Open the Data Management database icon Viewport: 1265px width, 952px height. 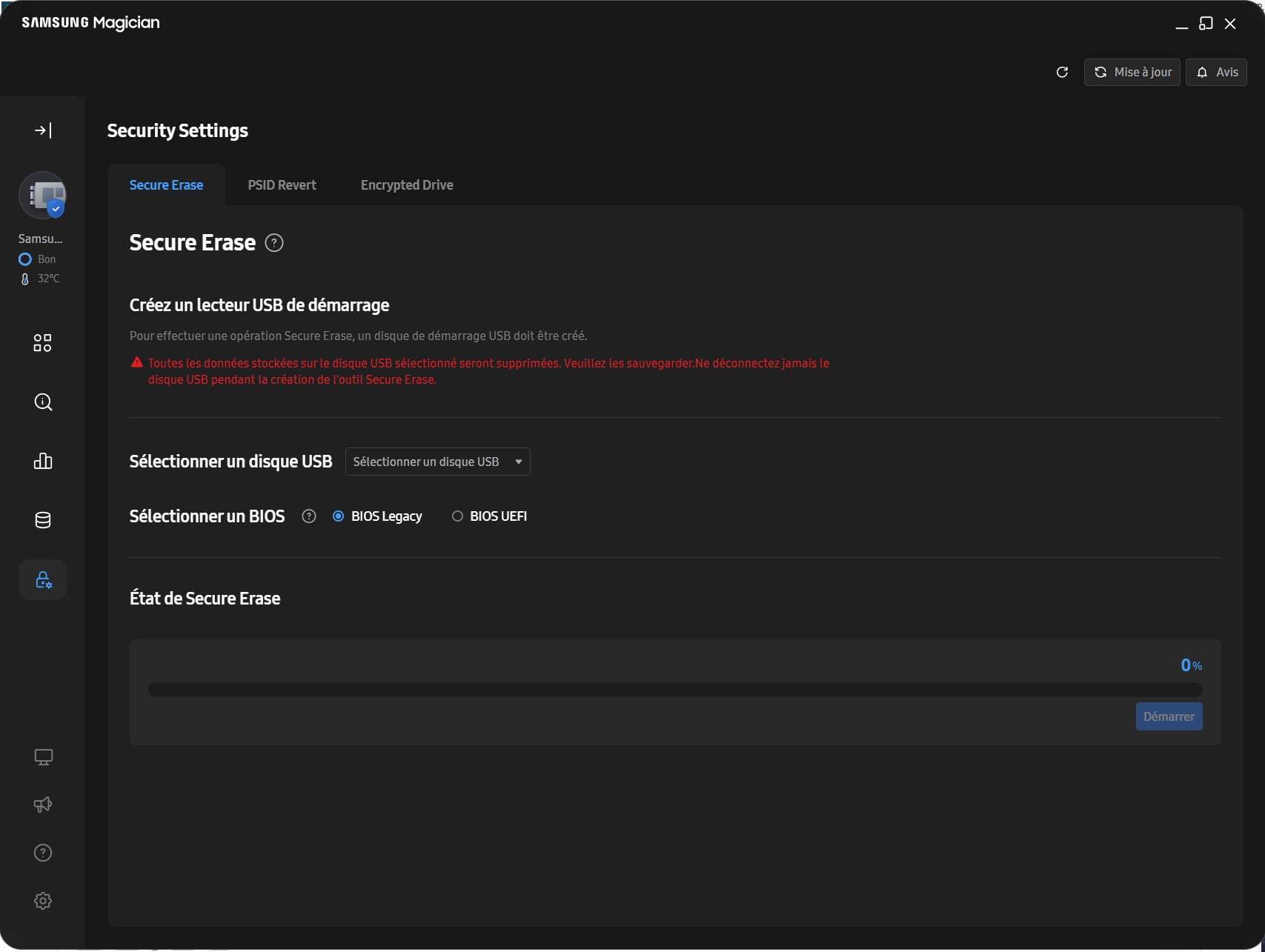point(43,520)
